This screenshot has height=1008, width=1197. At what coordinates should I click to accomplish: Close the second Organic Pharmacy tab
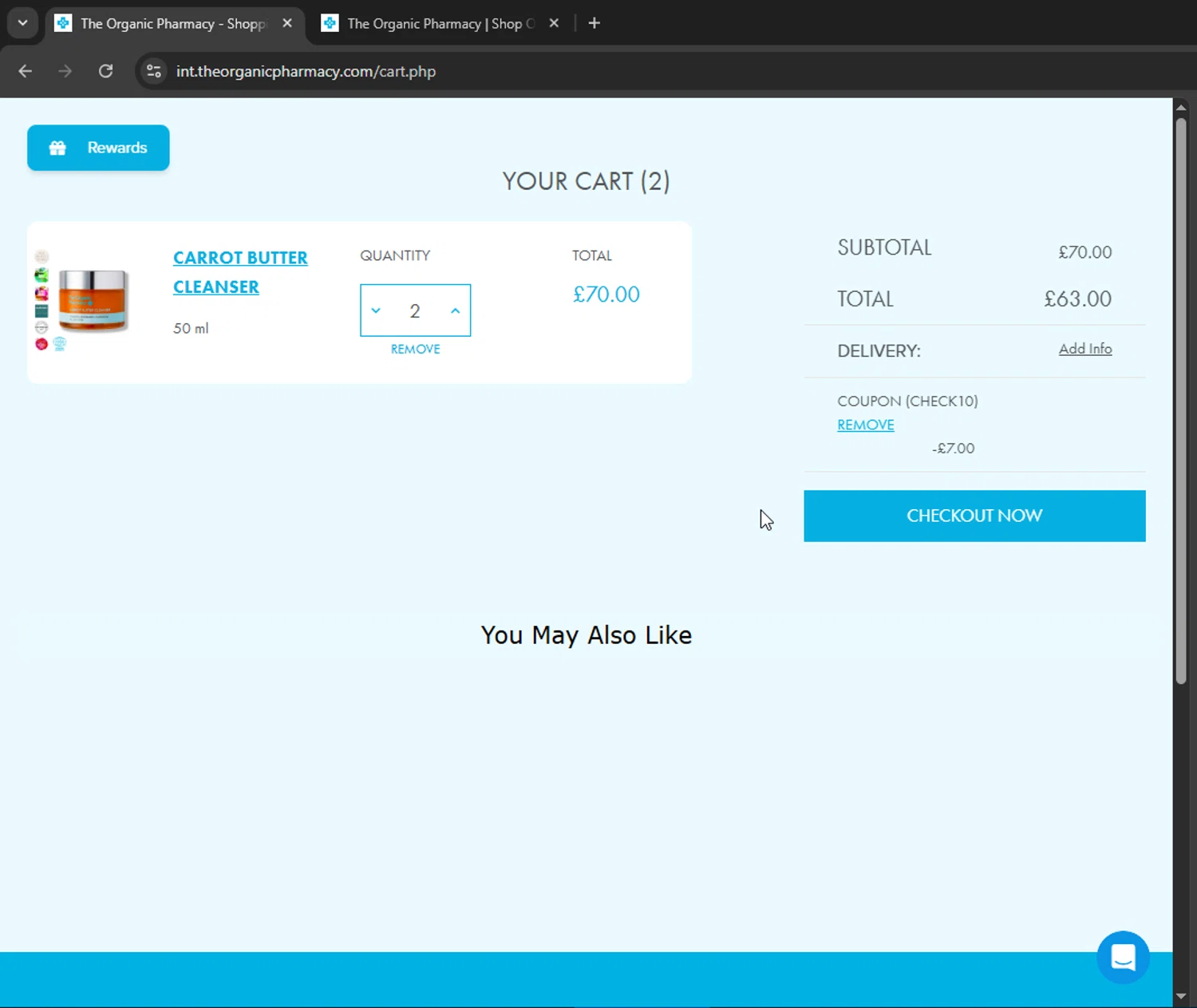(x=554, y=23)
